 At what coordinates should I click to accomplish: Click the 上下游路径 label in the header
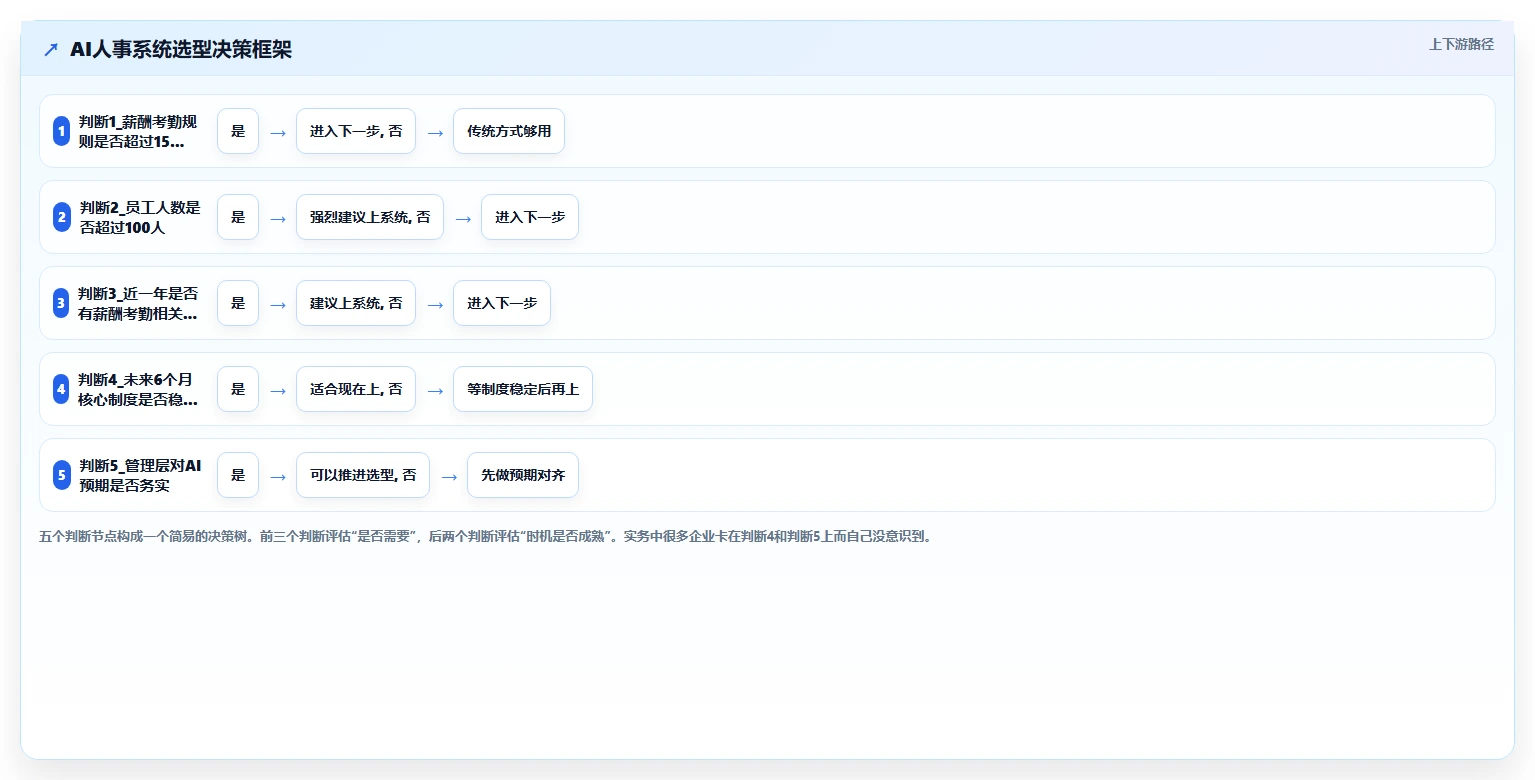[1461, 44]
